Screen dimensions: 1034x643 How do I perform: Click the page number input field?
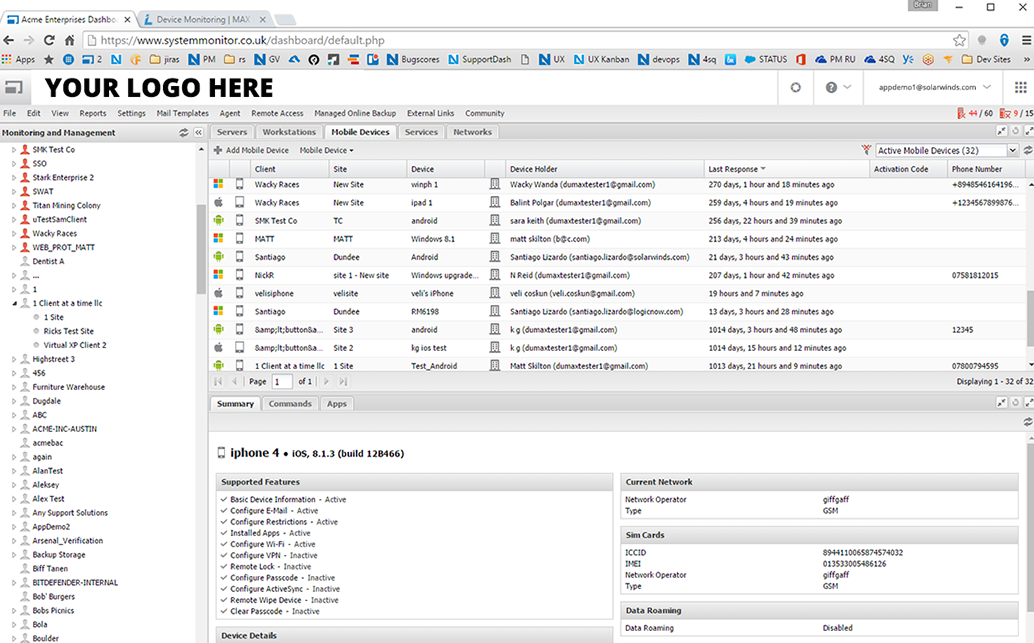tap(282, 381)
